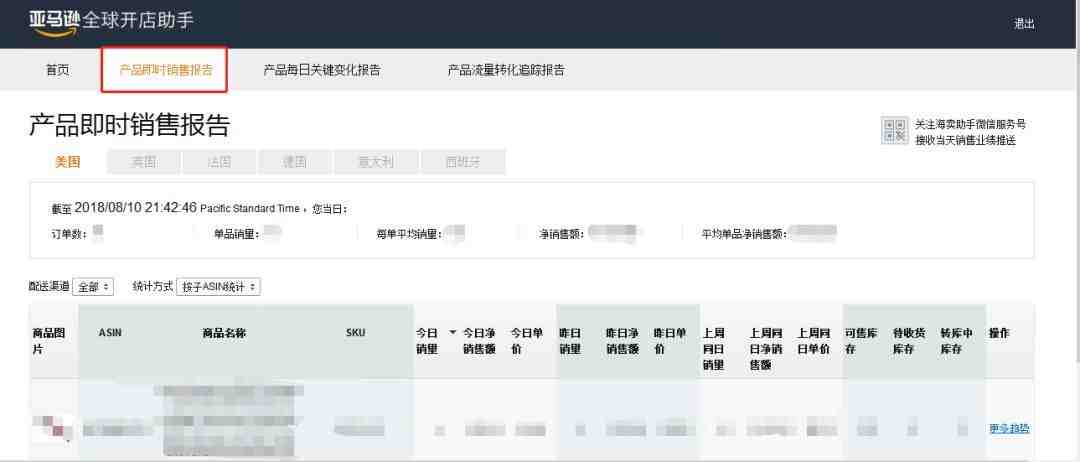The image size is (1080, 462).
Task: Switch to the 法国 marketplace tab
Action: click(x=219, y=162)
